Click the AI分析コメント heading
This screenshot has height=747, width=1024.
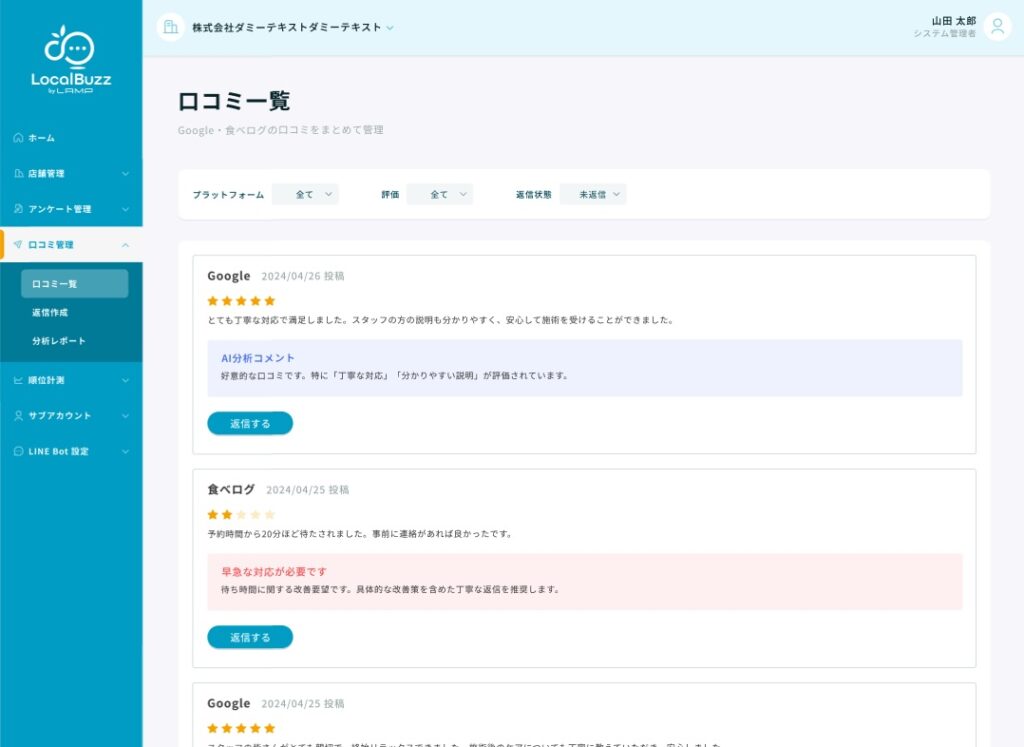pyautogui.click(x=258, y=358)
